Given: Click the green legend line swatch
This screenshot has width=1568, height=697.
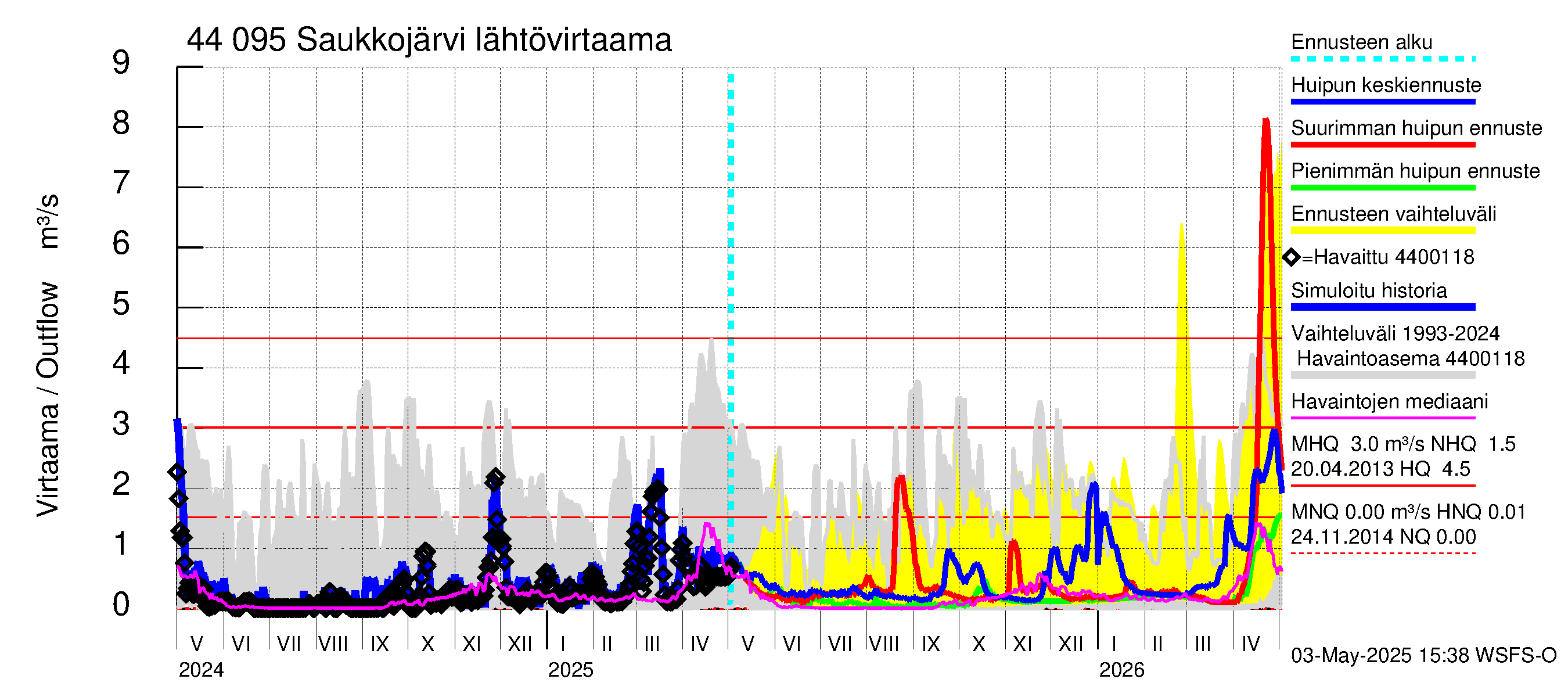Looking at the screenshot, I should click(1383, 188).
